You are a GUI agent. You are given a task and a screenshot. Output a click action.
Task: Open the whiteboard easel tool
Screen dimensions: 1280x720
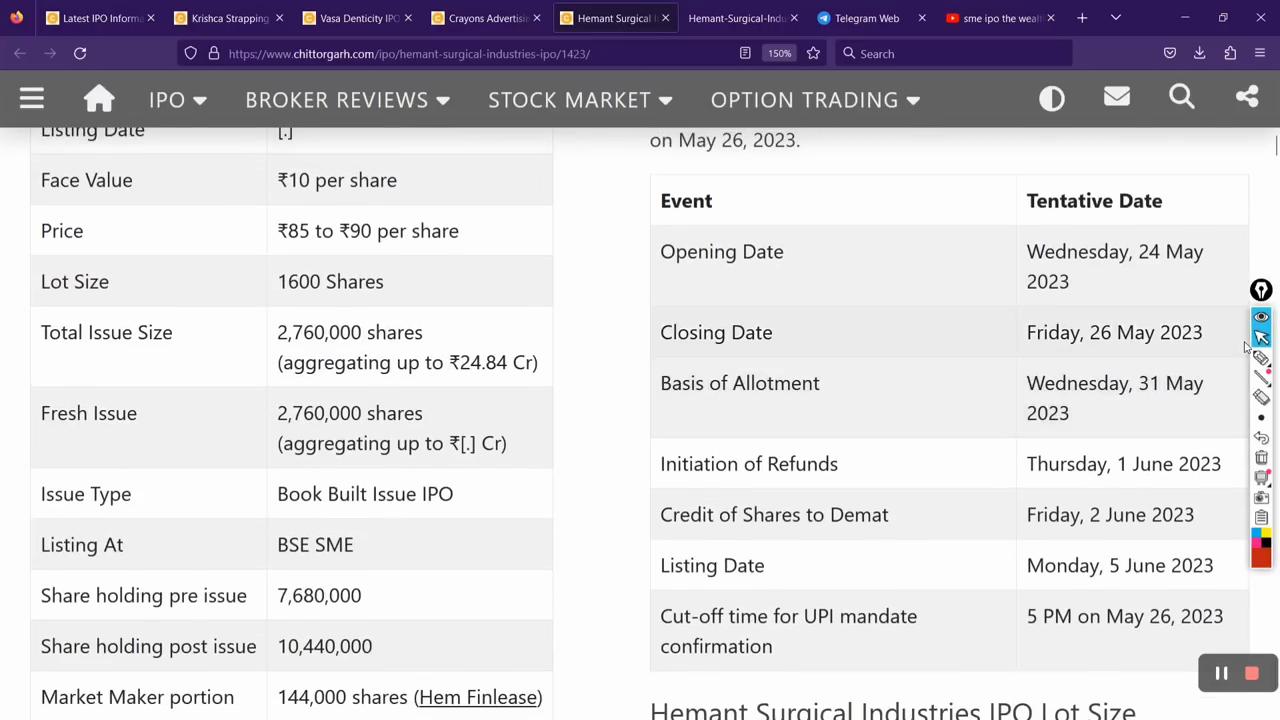(1261, 478)
